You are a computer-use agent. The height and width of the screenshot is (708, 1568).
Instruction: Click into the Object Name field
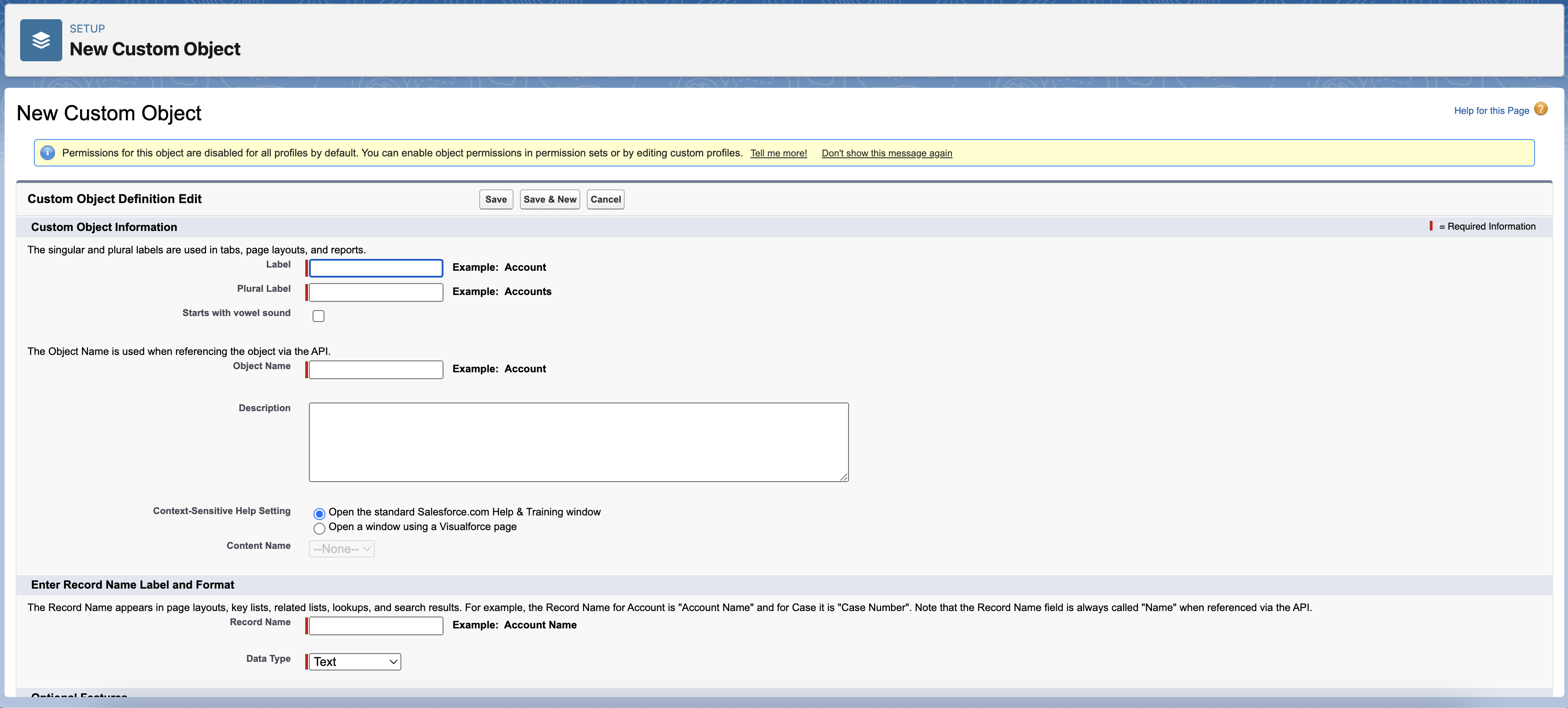[x=376, y=370]
